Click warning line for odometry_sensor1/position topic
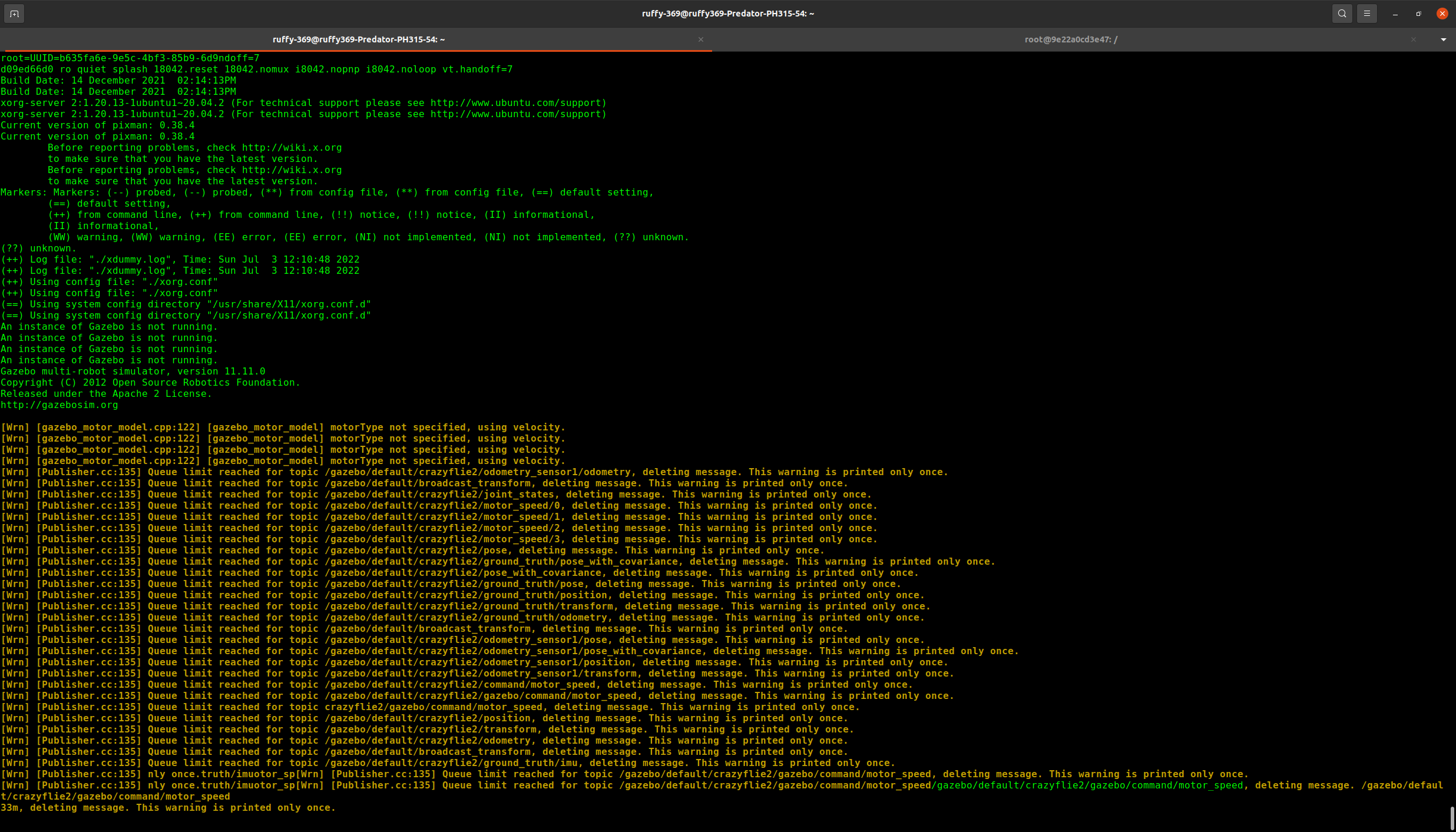 coord(475,662)
